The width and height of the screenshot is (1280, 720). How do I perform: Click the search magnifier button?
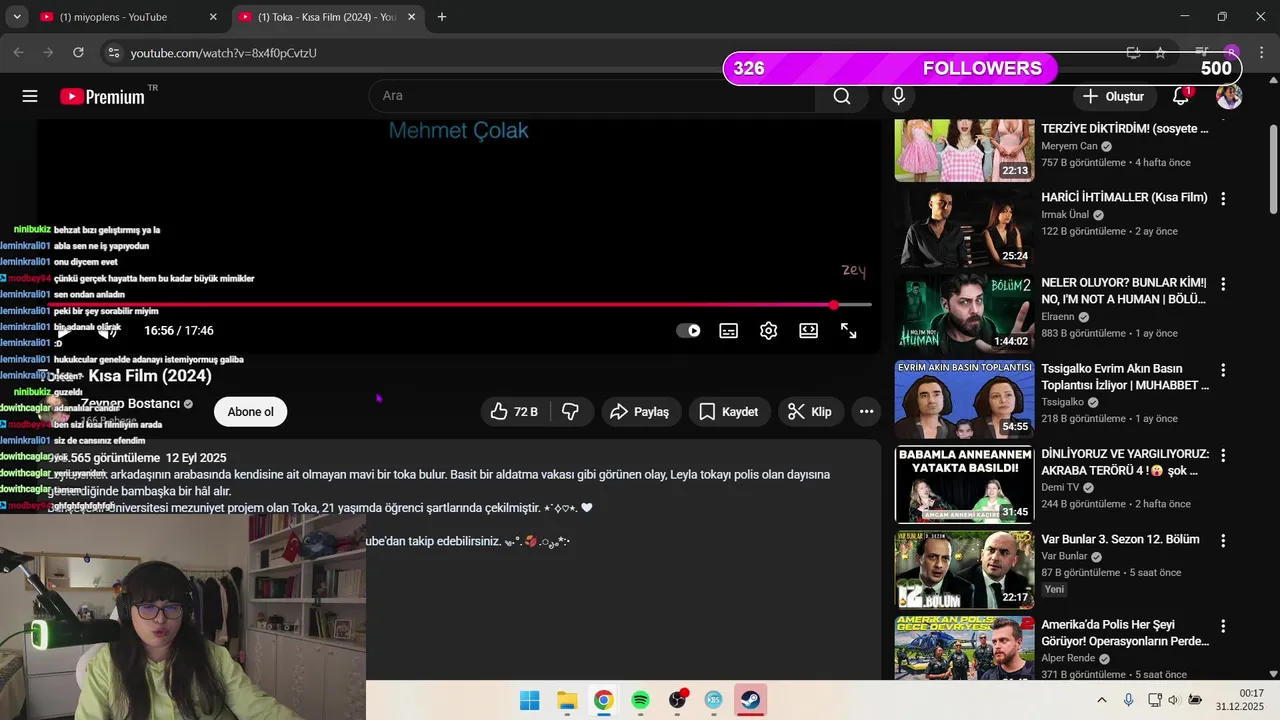(842, 96)
